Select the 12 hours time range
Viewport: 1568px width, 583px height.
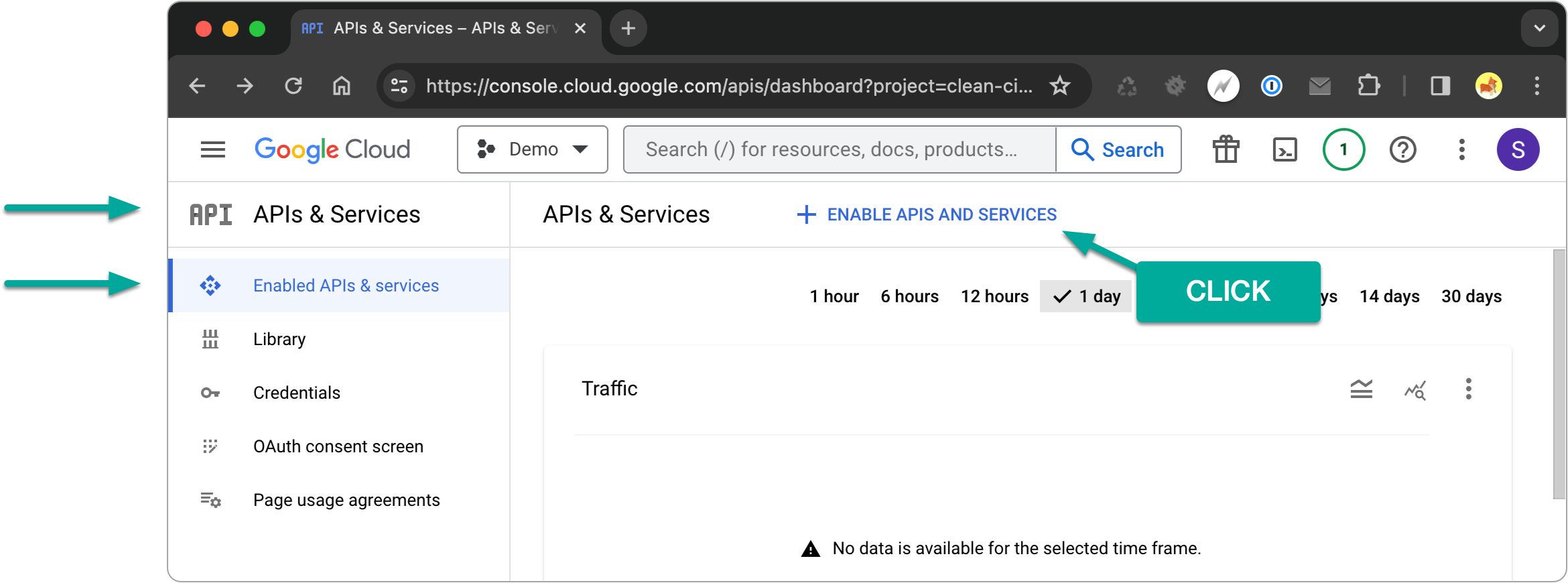pos(994,296)
